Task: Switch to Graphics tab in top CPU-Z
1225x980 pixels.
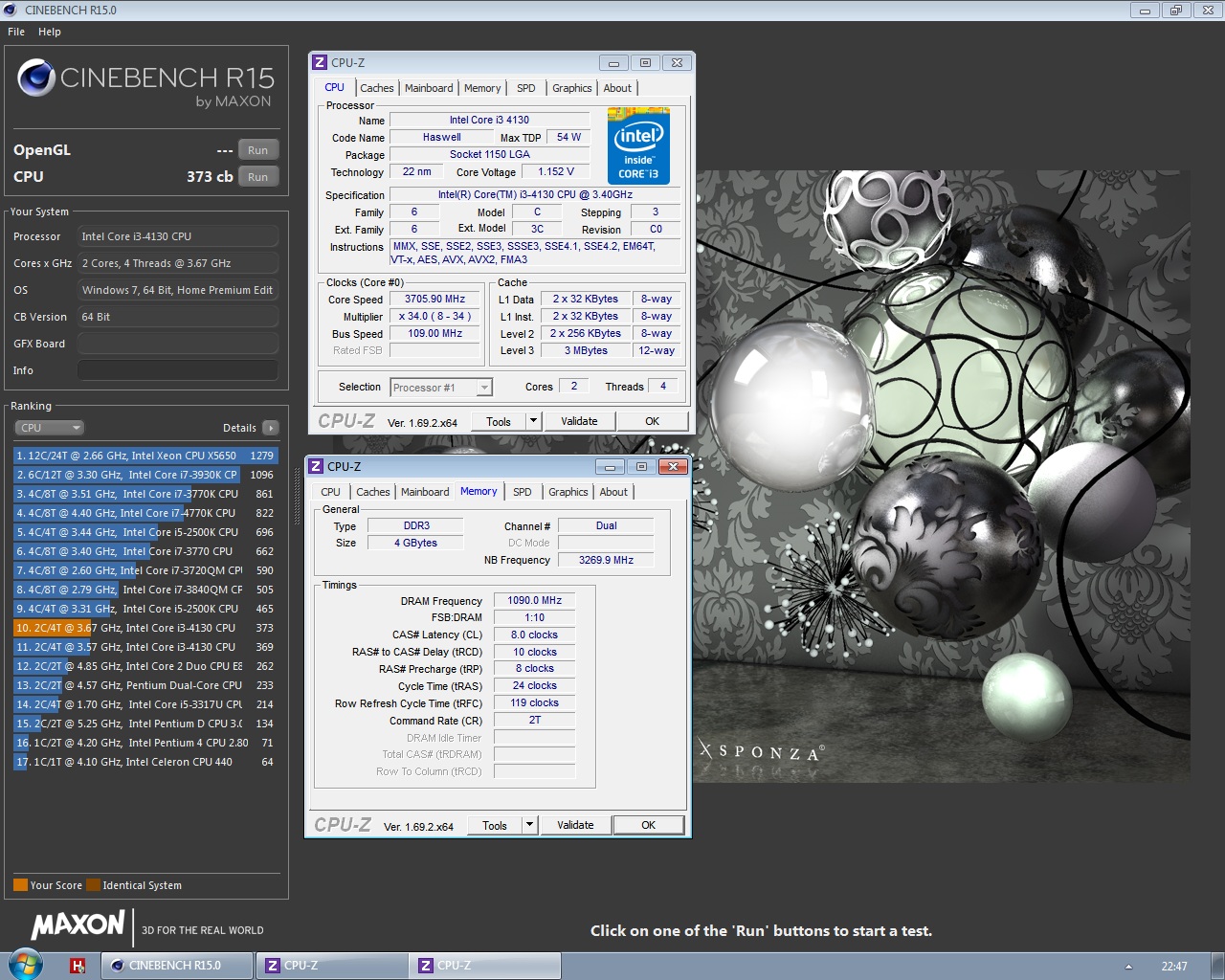Action: [x=572, y=88]
